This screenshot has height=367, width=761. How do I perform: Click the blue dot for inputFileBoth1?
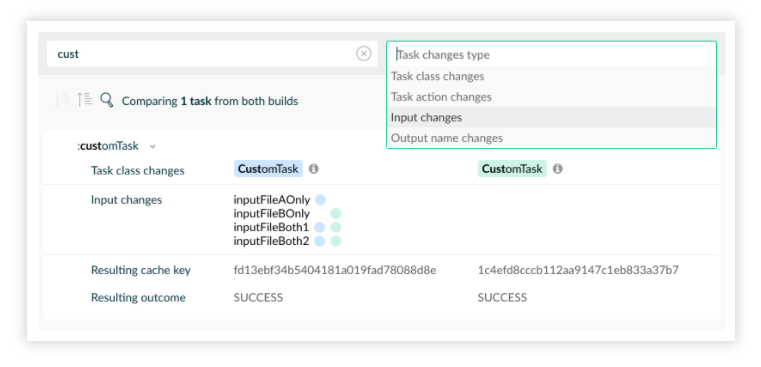319,227
